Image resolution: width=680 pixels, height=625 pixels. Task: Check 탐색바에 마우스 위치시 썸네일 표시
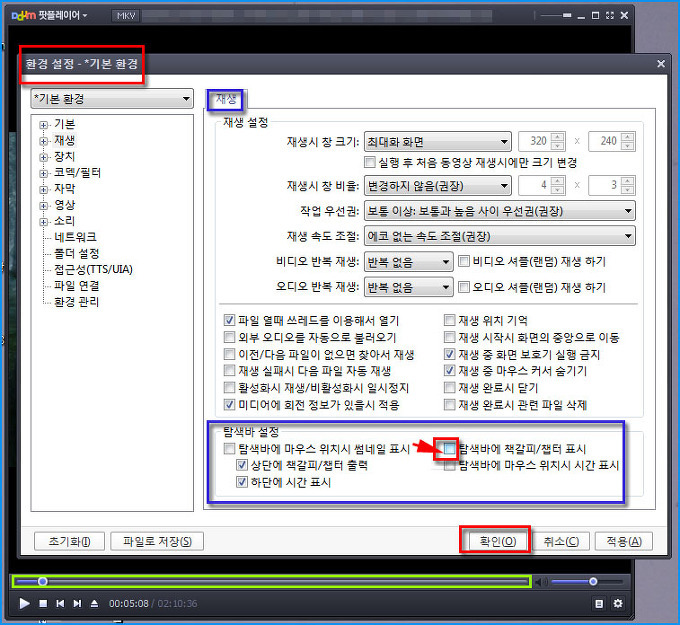(229, 448)
